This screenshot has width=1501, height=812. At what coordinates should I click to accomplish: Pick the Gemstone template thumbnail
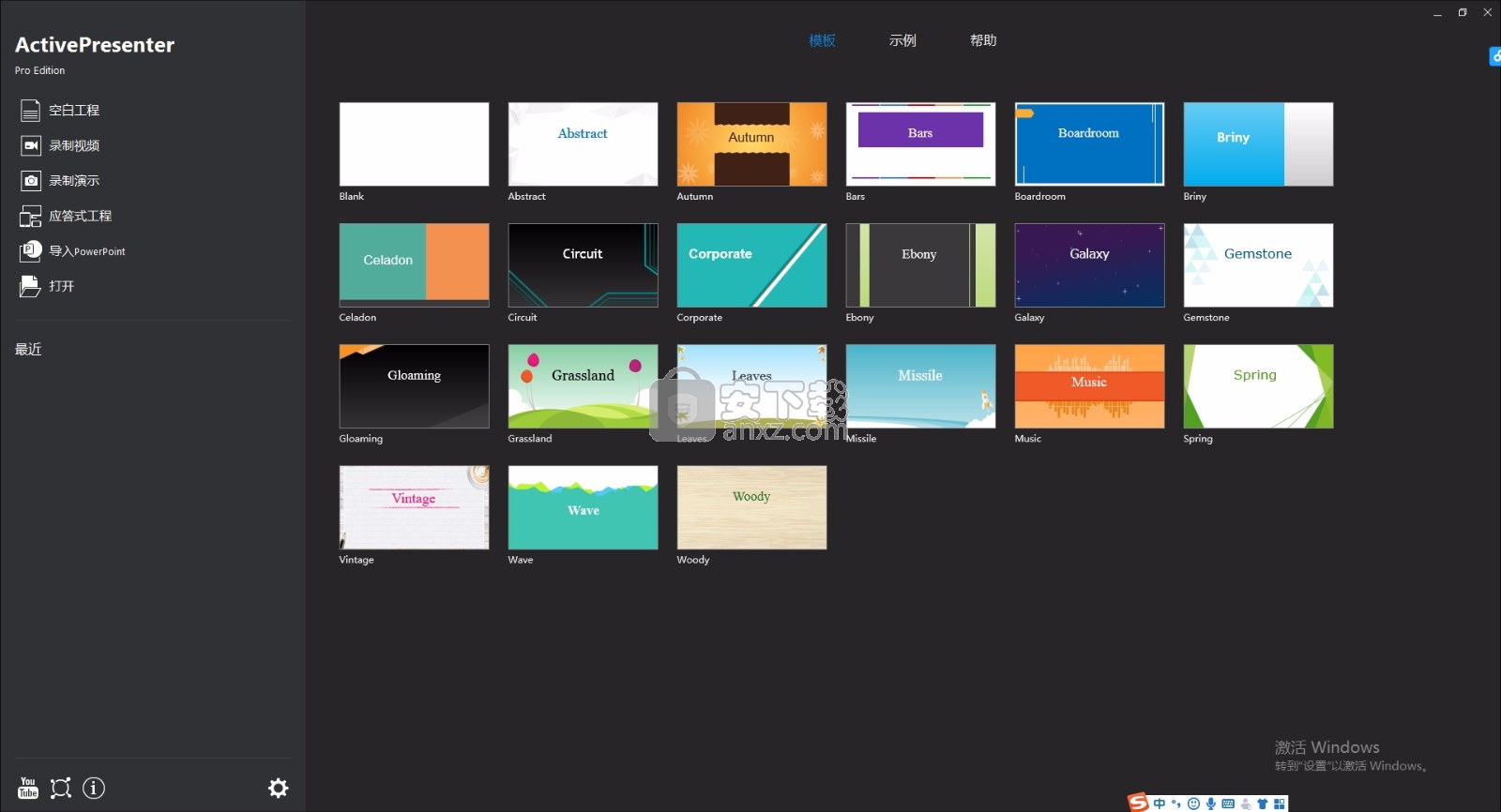1258,265
